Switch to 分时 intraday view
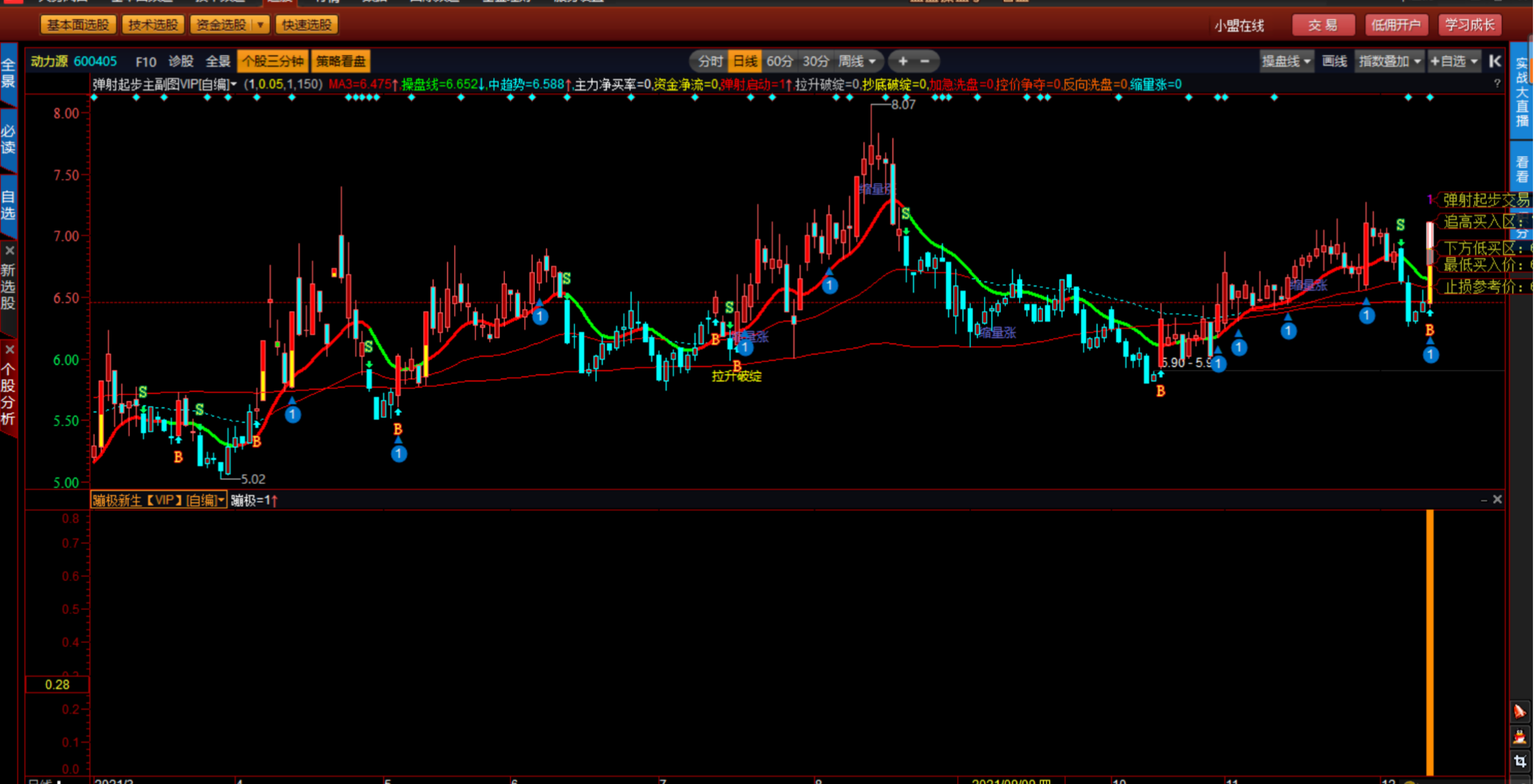 [710, 61]
